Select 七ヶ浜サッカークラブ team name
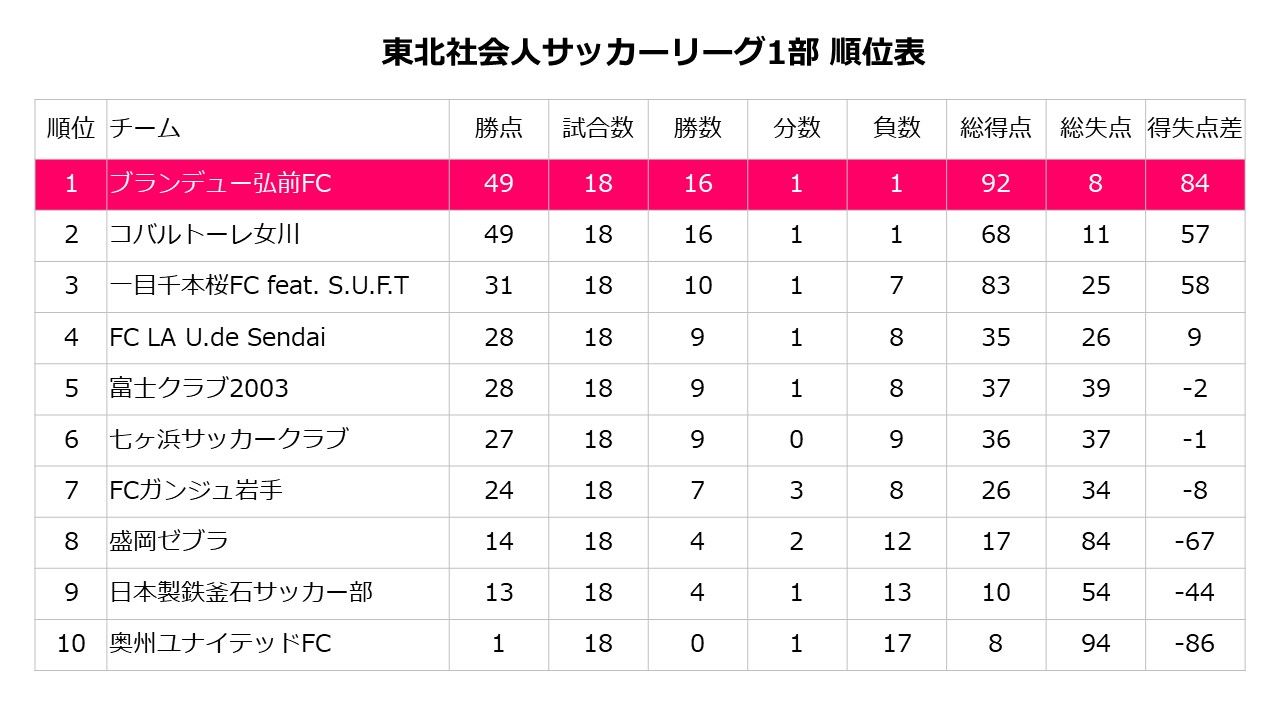 pyautogui.click(x=229, y=439)
